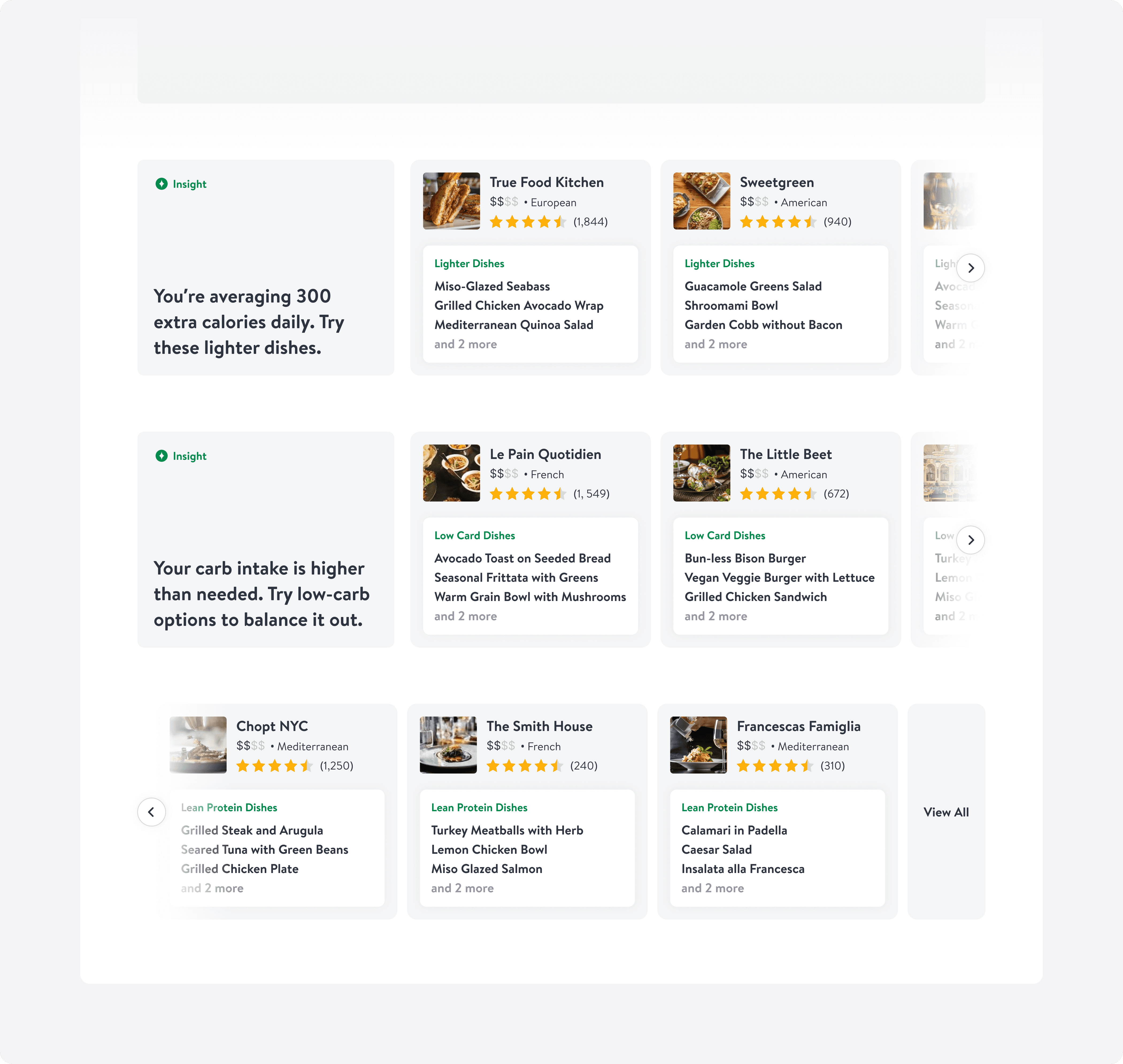Click The Smith House star rating
The height and width of the screenshot is (1064, 1123).
coord(524,766)
